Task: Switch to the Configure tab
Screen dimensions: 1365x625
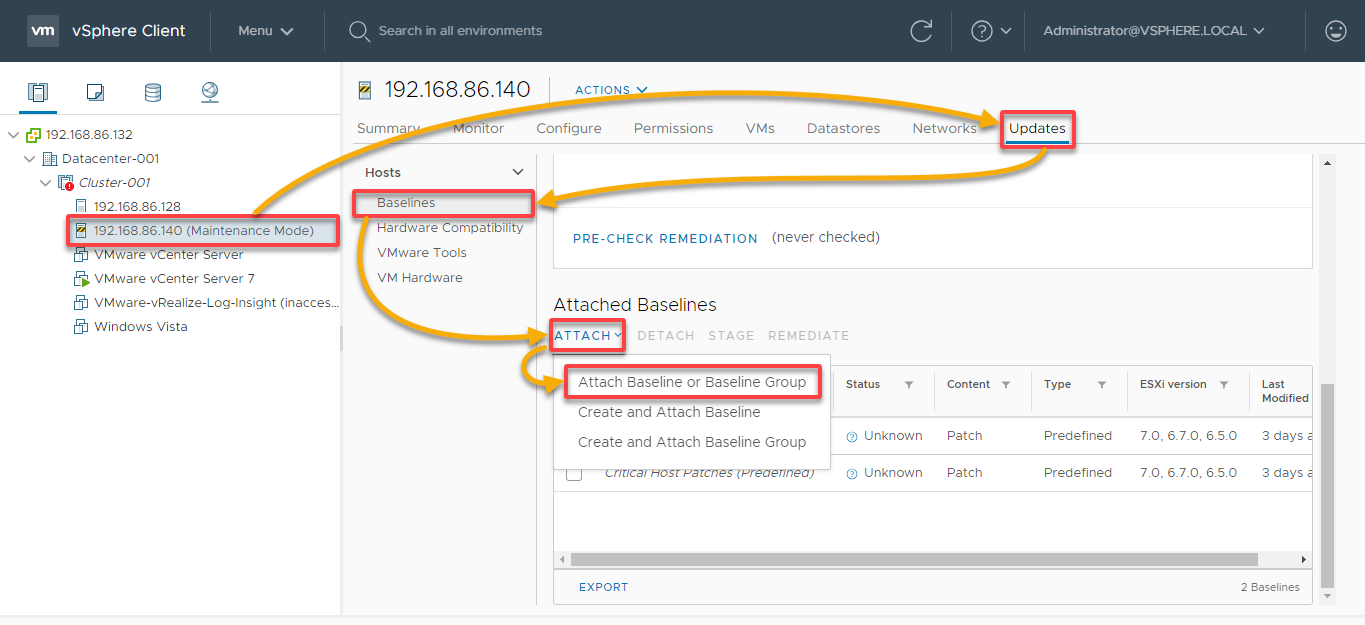Action: coord(569,128)
